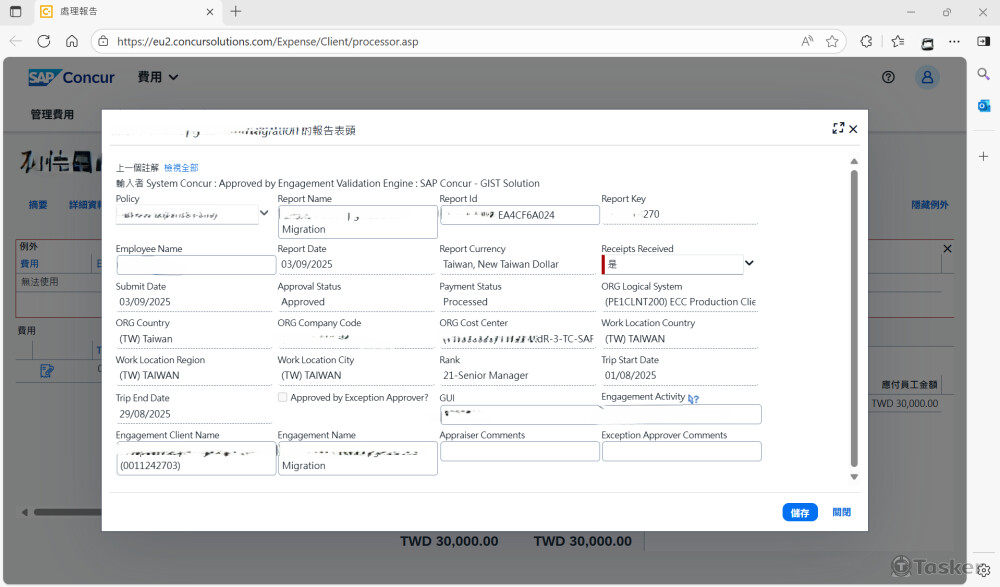Open the 費用 menu dropdown
The image size is (1000, 587).
[157, 77]
